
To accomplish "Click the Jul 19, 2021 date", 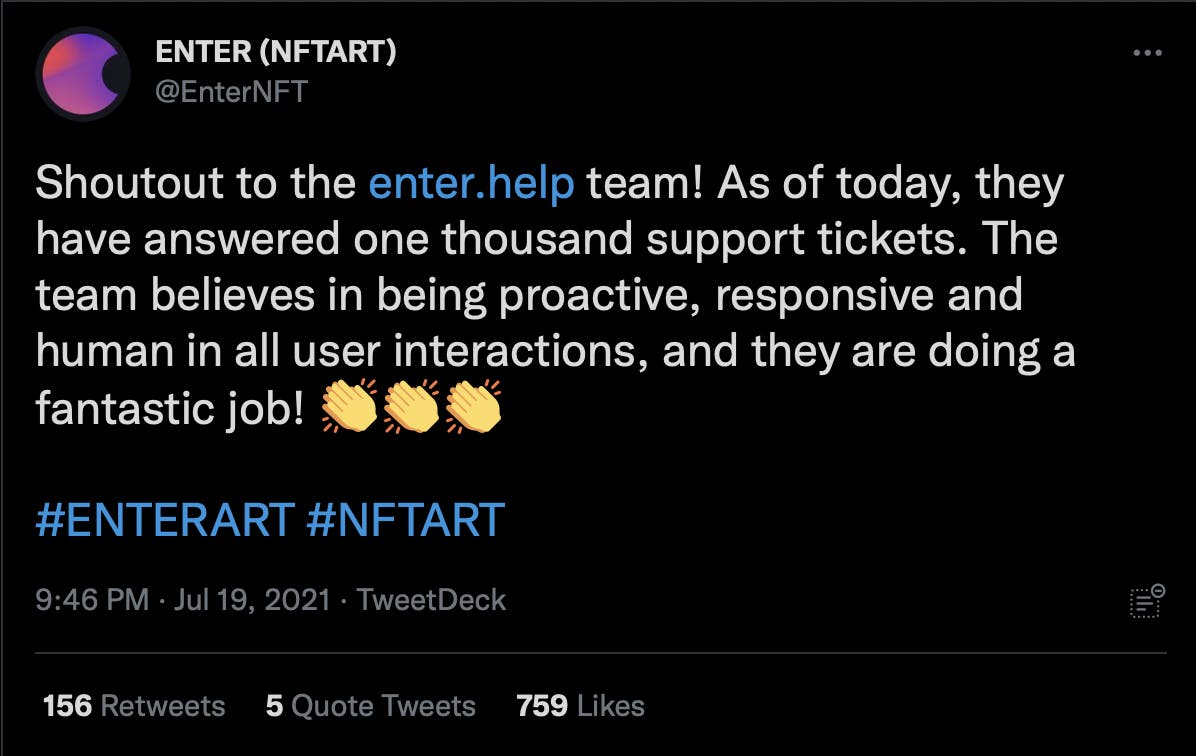I will tap(252, 600).
